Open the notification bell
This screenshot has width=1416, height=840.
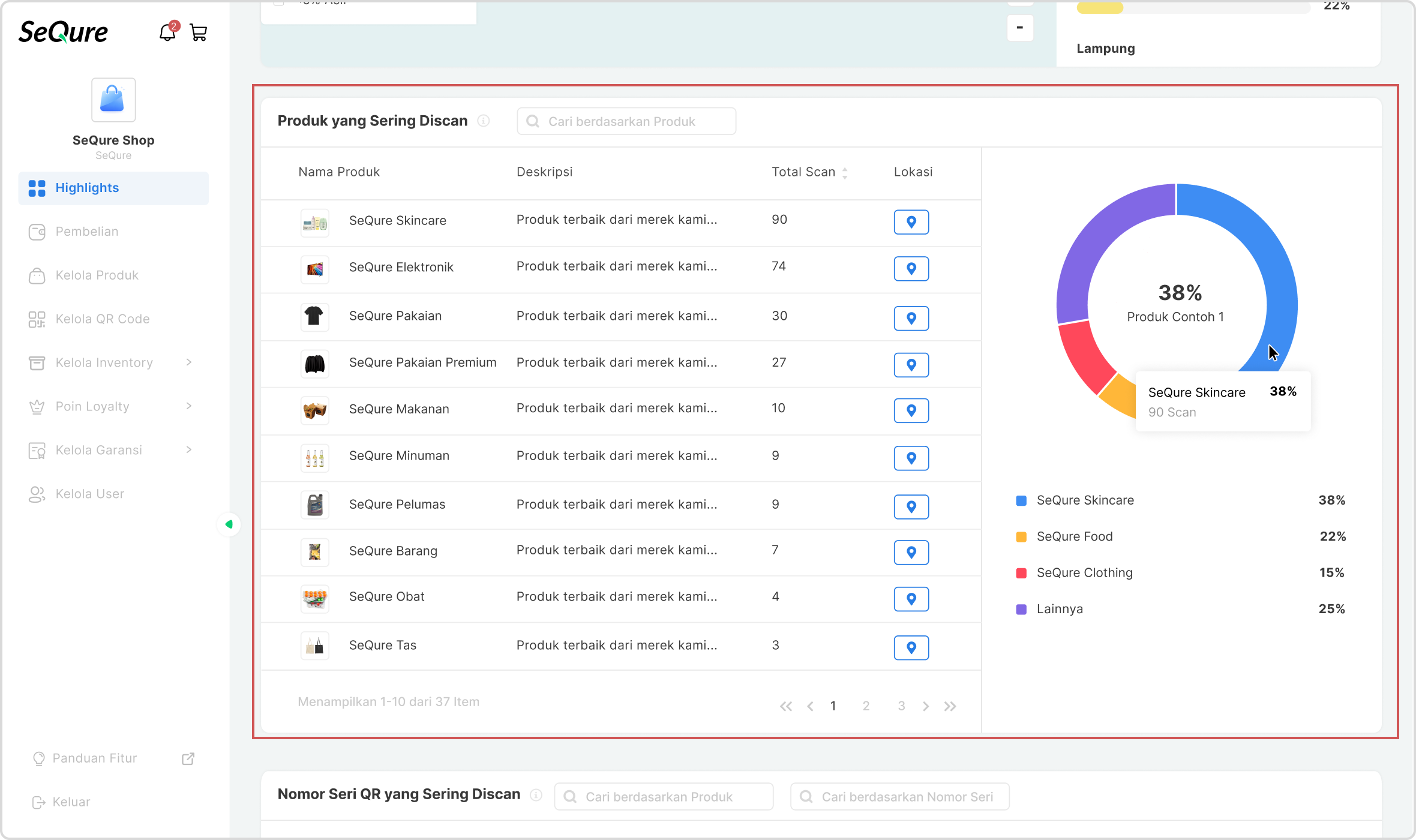[x=167, y=32]
